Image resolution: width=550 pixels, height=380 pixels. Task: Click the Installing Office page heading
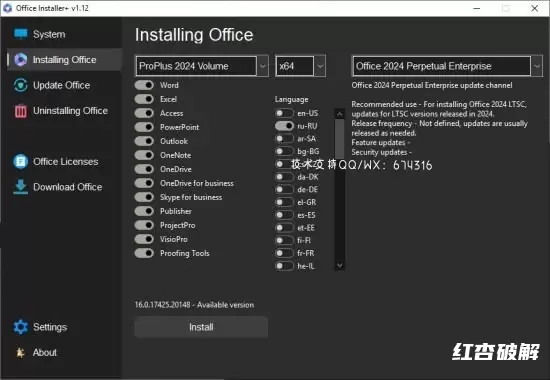[194, 35]
